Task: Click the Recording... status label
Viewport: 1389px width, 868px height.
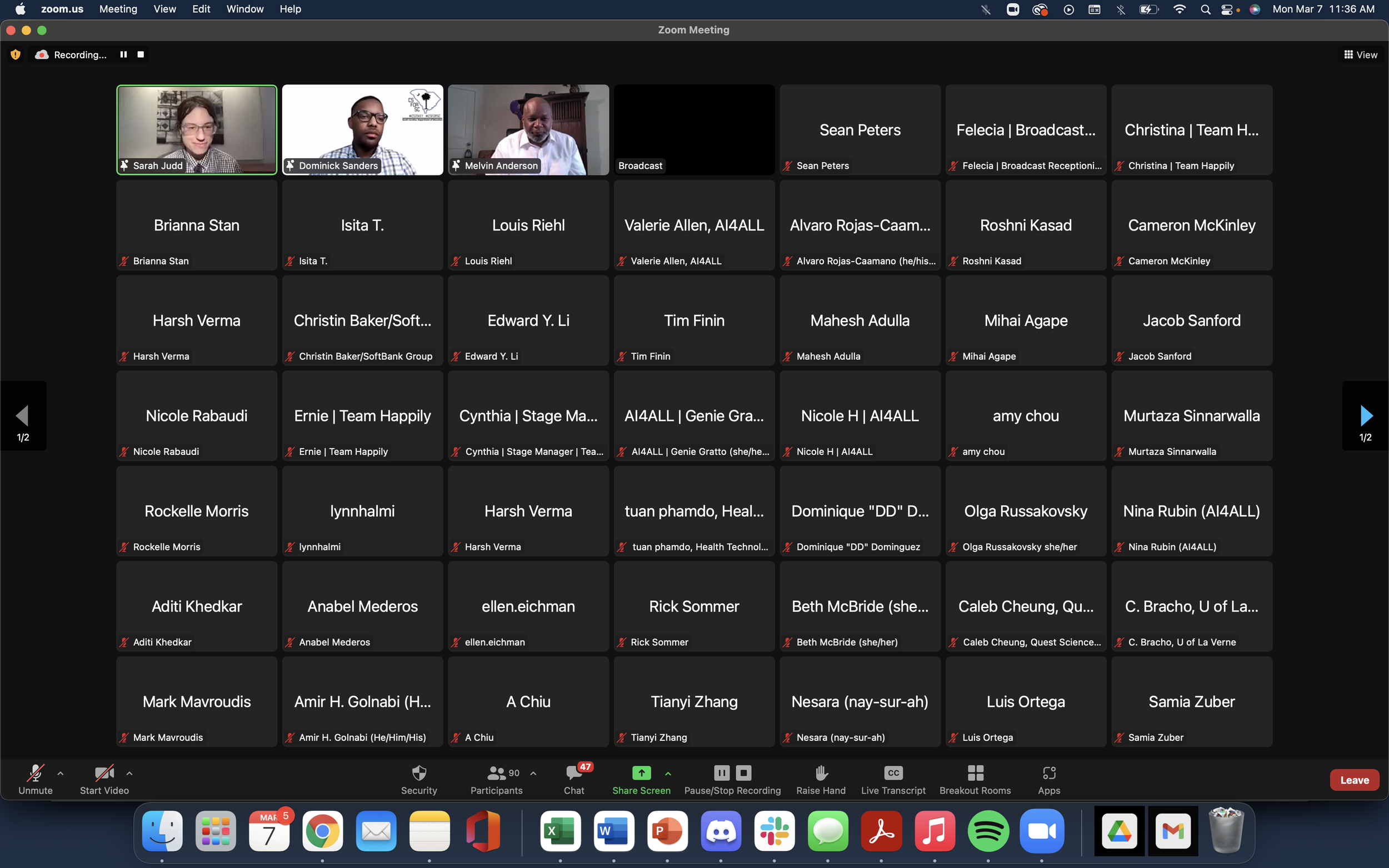Action: point(80,54)
